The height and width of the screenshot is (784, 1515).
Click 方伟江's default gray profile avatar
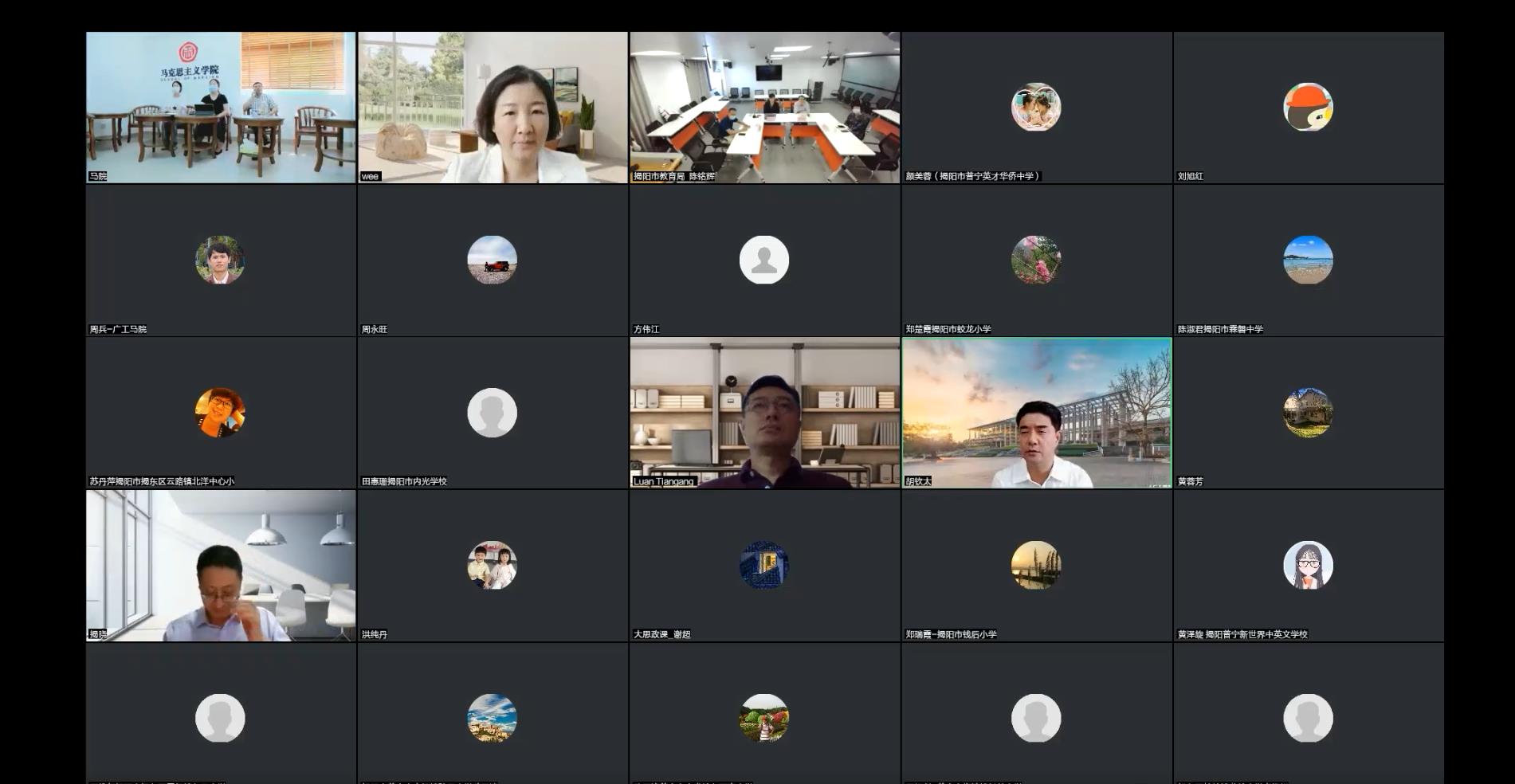pos(763,260)
